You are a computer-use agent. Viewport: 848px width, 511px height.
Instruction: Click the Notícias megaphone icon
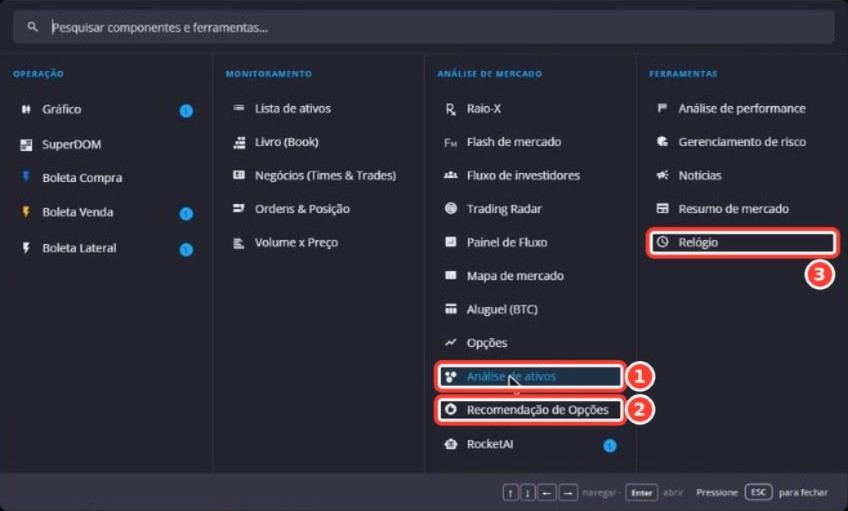pyautogui.click(x=662, y=175)
